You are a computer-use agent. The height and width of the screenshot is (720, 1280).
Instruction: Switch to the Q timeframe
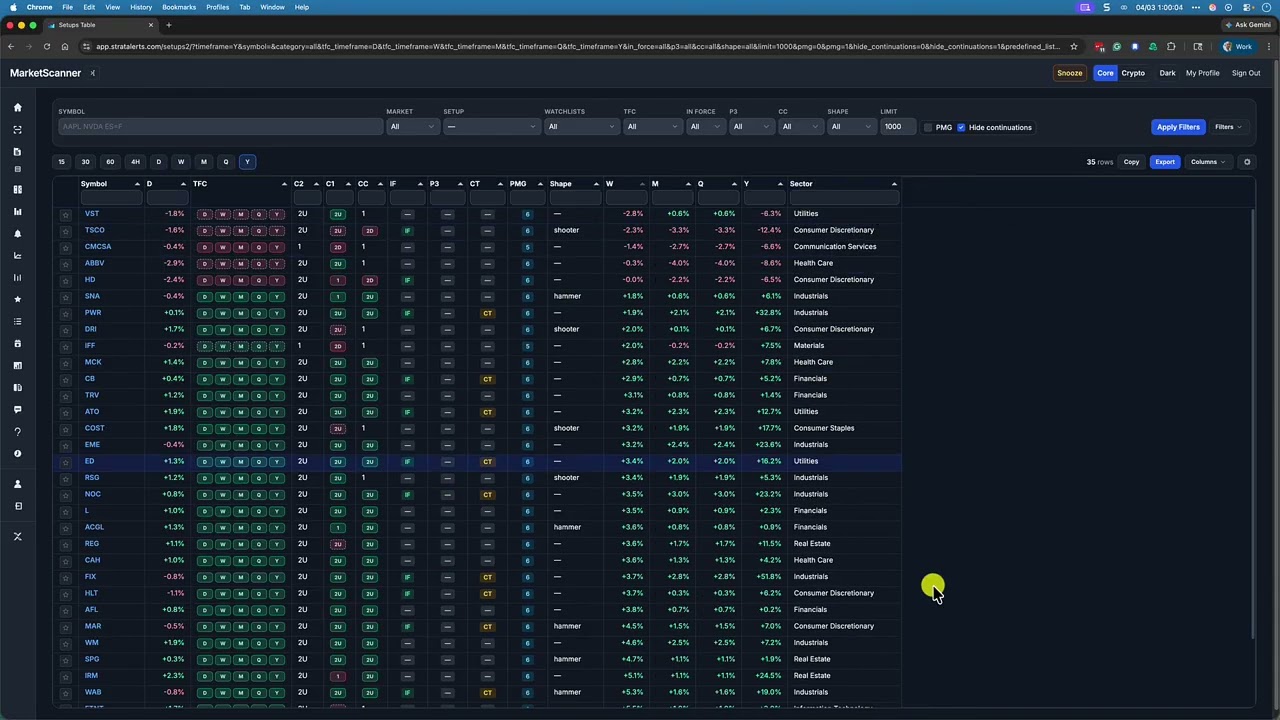coord(226,162)
